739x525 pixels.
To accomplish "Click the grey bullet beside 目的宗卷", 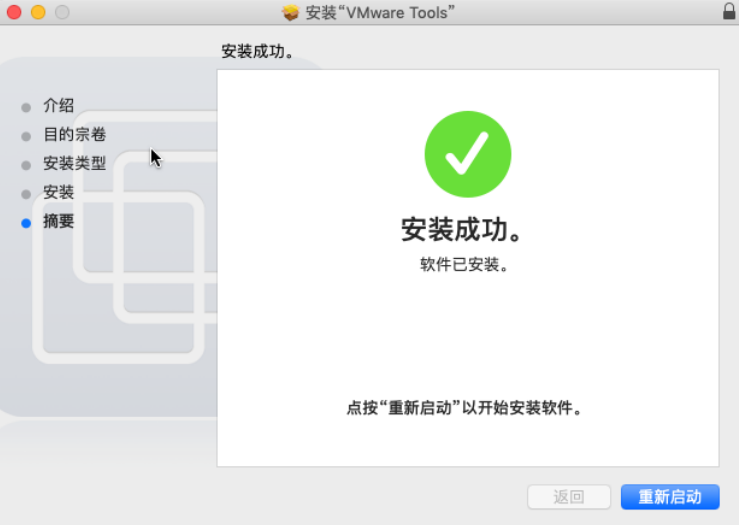I will coord(26,137).
